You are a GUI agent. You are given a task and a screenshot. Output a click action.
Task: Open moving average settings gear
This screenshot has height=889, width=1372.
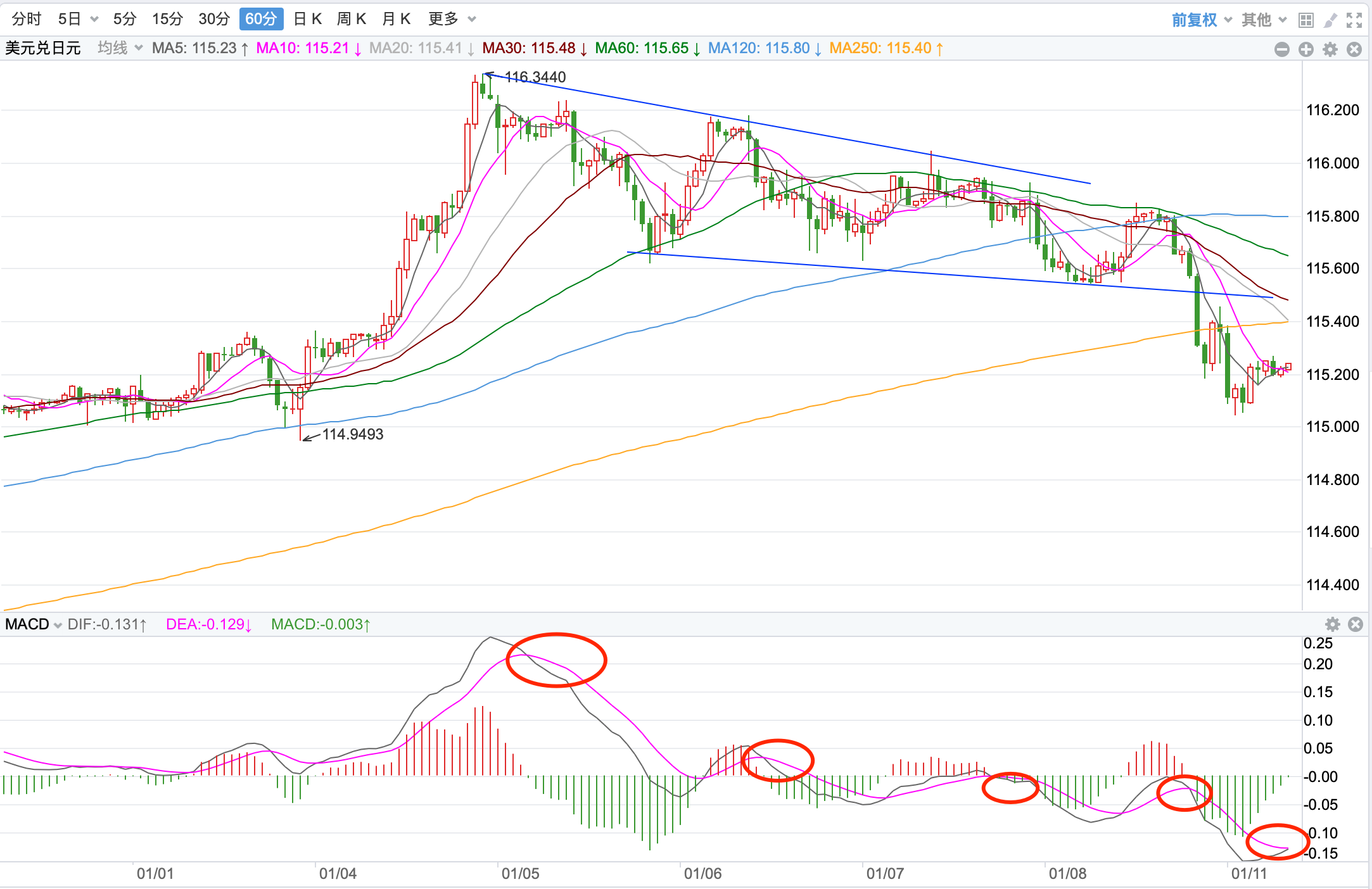click(x=1330, y=49)
